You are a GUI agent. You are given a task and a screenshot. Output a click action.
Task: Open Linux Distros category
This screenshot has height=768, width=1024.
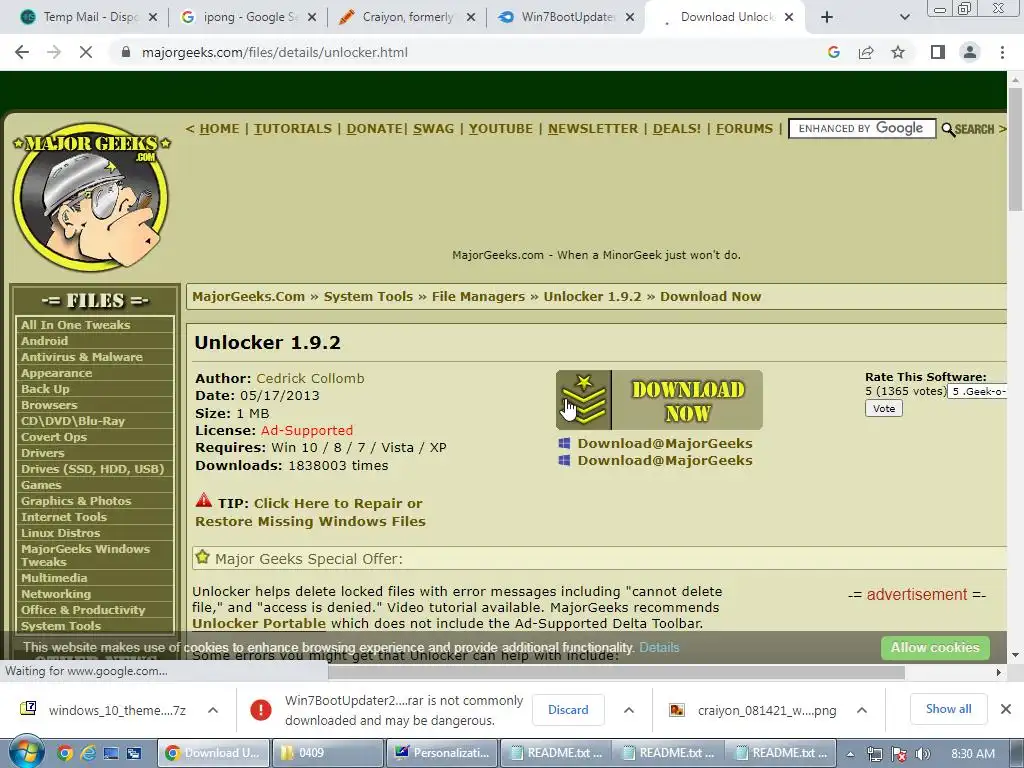60,533
